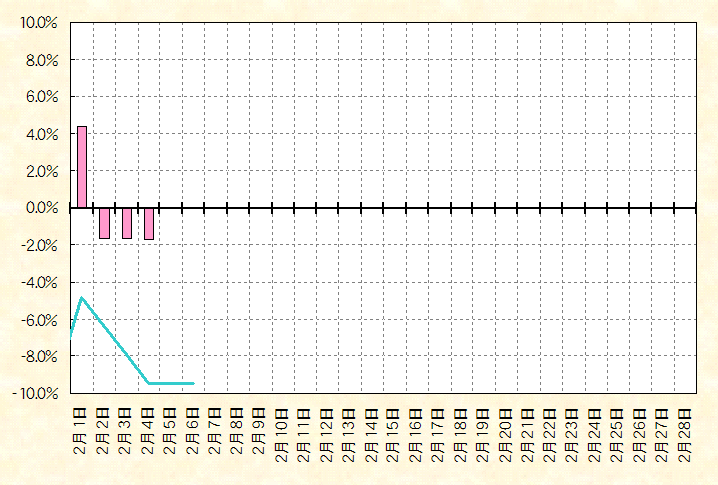Select the 4.0% vertical axis label
This screenshot has height=485, width=718.
(41, 134)
